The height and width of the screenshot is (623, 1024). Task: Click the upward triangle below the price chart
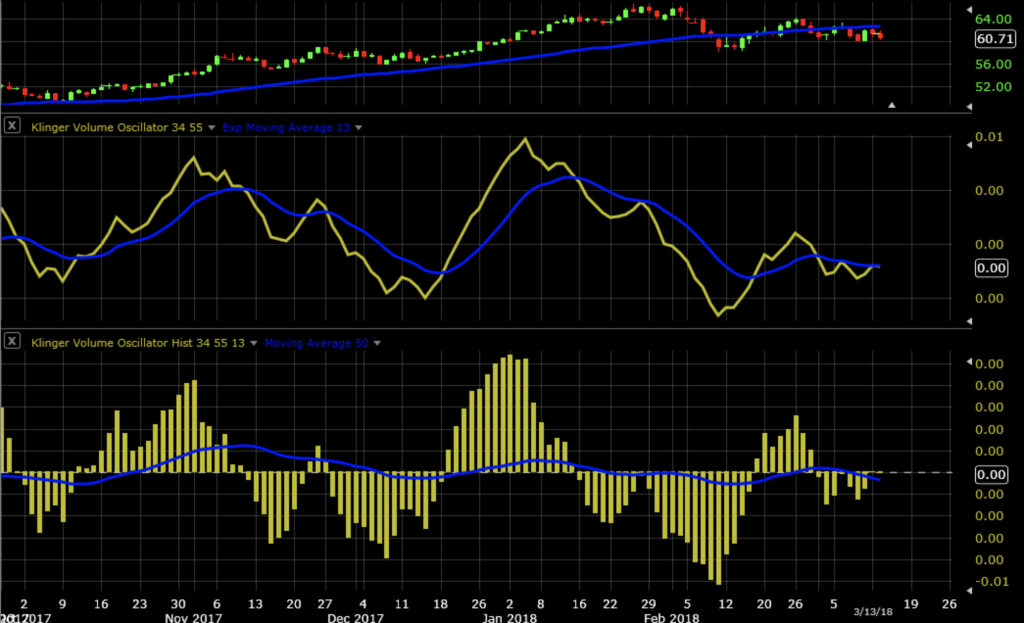(893, 104)
